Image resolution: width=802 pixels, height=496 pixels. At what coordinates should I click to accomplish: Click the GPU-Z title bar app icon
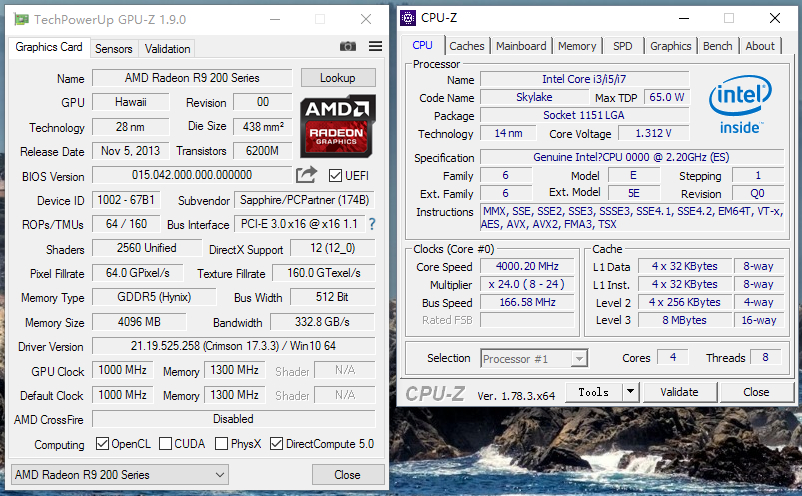(x=21, y=19)
